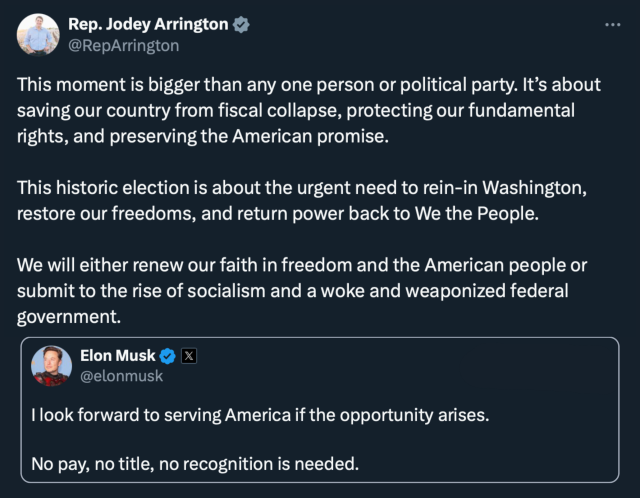The image size is (640, 498).
Task: Click Rep. Jodey Arrington's gray verified badge
Action: (x=241, y=25)
